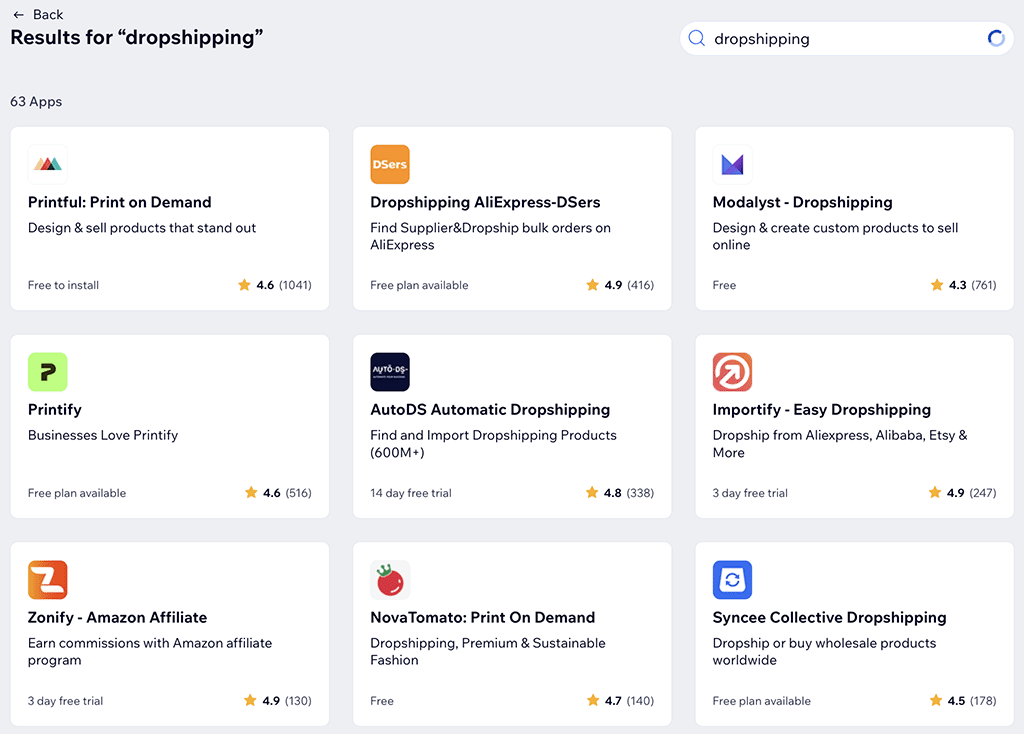Click 'Find Supplier&Dropship bulk orders' description

pyautogui.click(x=490, y=236)
